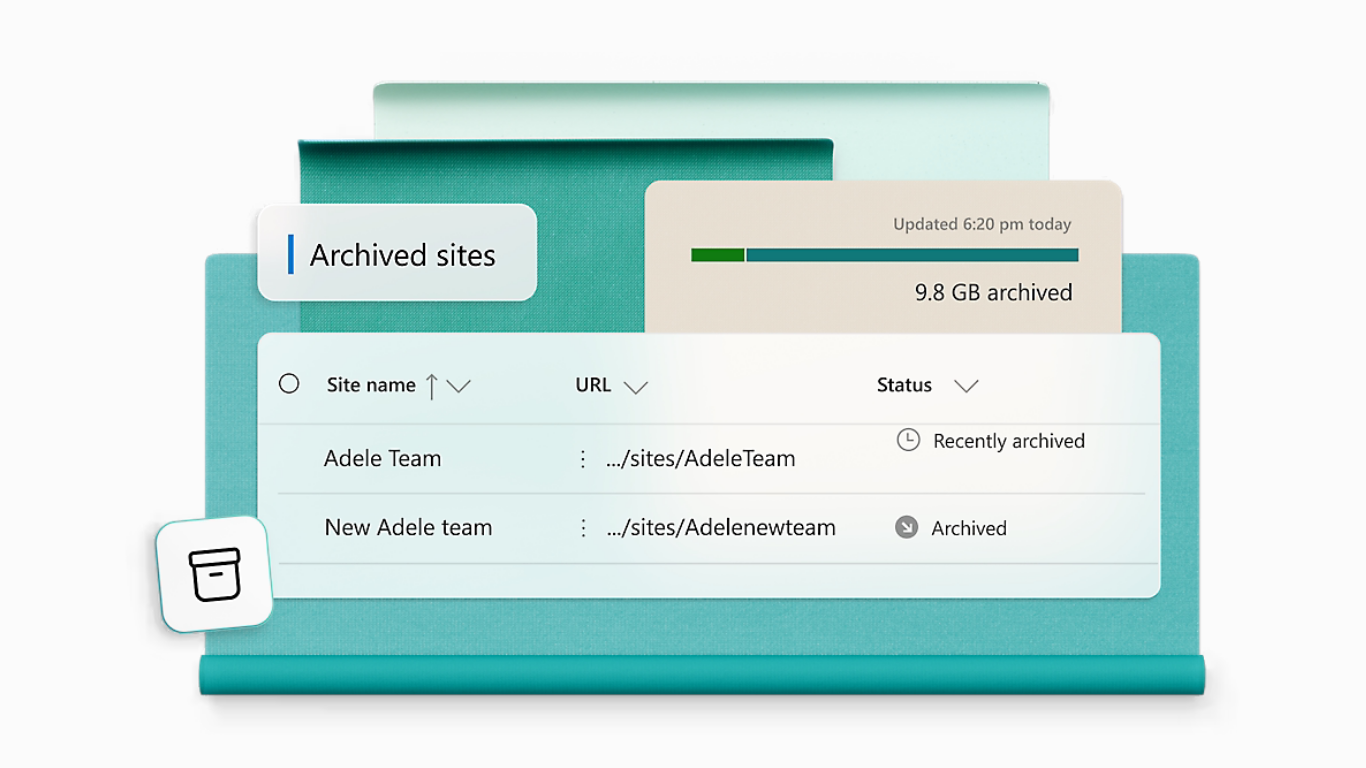Image resolution: width=1366 pixels, height=768 pixels.
Task: Expand the Site name column dropdown chevron
Action: [x=459, y=387]
